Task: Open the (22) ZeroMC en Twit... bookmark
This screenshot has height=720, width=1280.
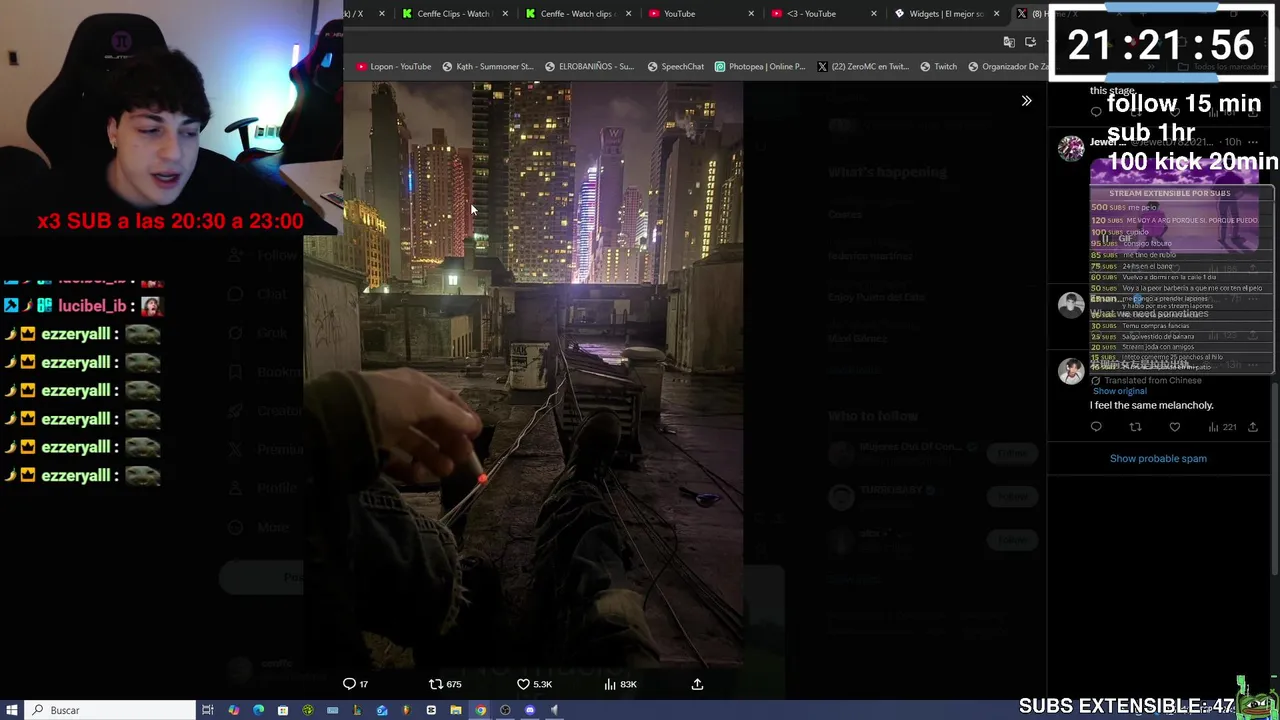Action: [x=863, y=67]
